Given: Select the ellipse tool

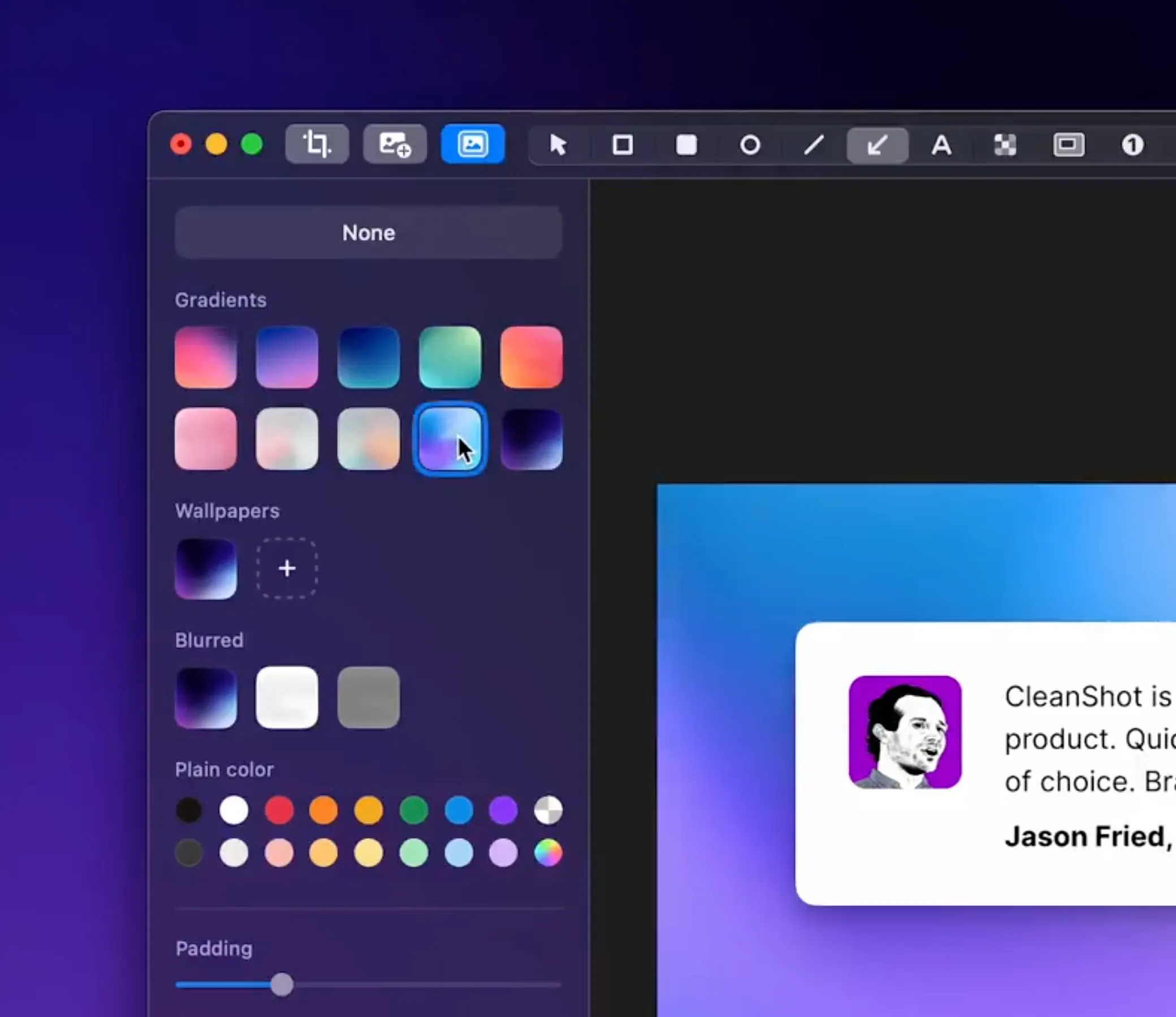Looking at the screenshot, I should (x=750, y=145).
